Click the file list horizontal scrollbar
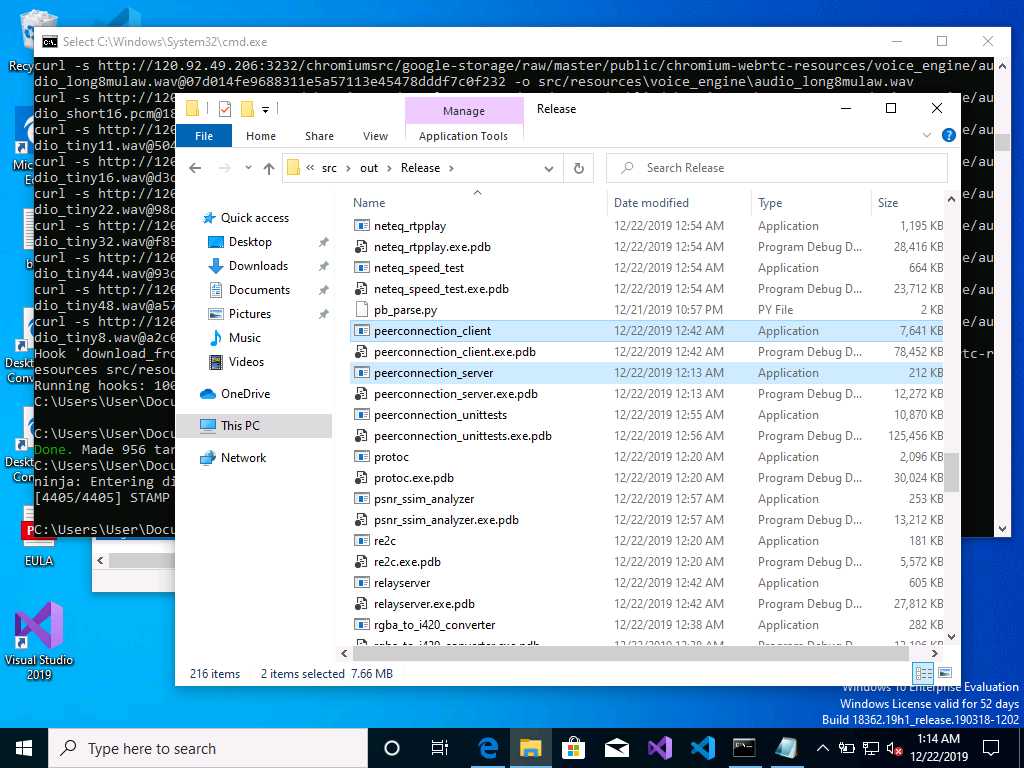The height and width of the screenshot is (768, 1024). [x=630, y=653]
